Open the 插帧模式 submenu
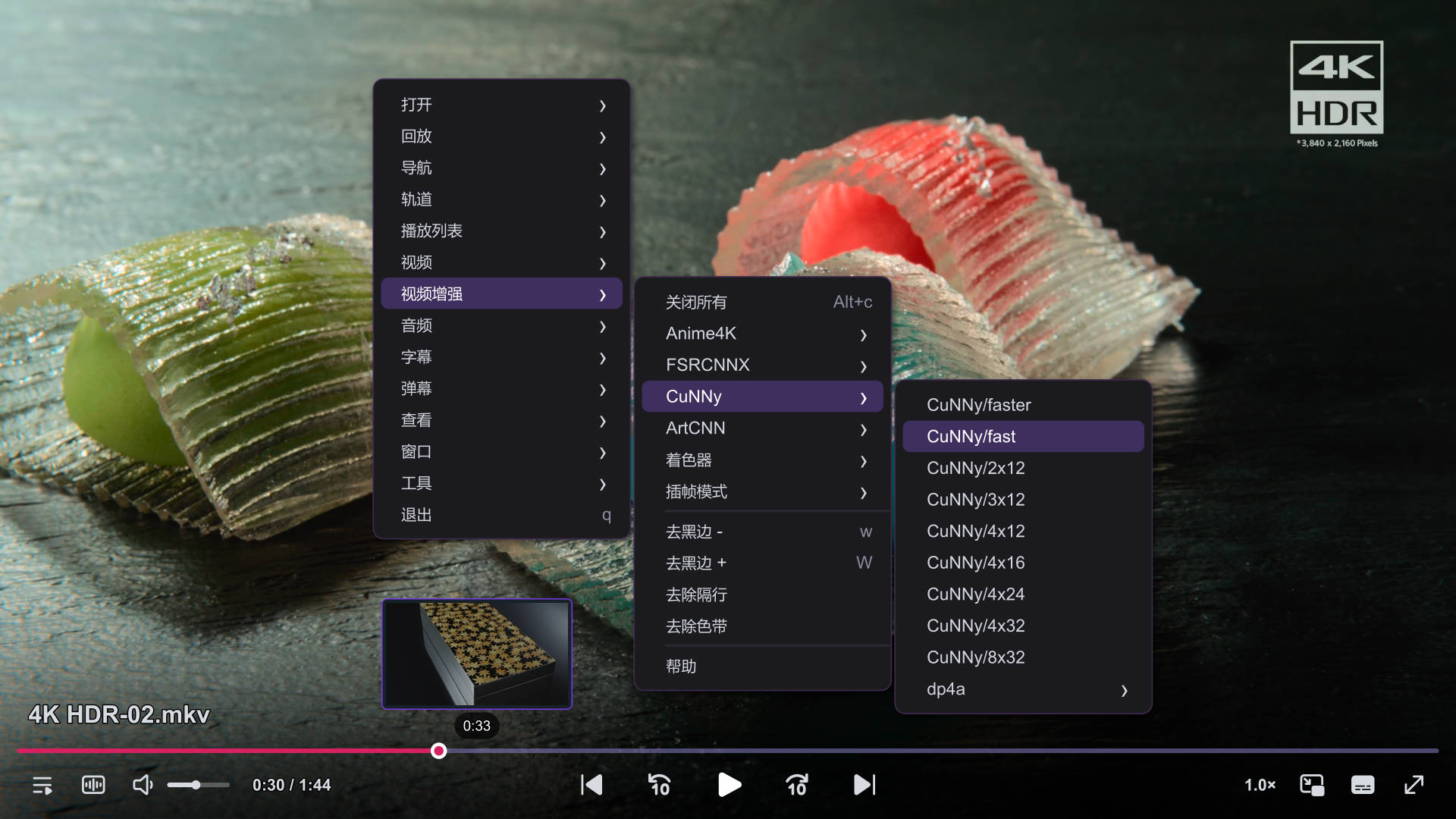 tap(762, 491)
